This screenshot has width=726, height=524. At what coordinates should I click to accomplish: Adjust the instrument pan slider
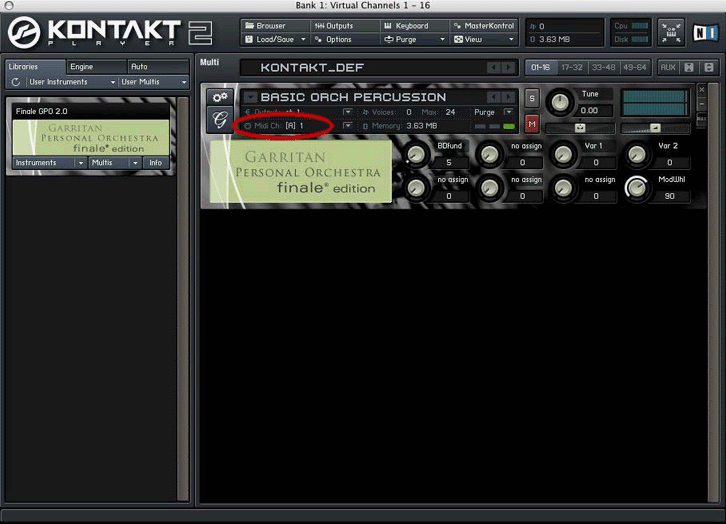(x=580, y=128)
